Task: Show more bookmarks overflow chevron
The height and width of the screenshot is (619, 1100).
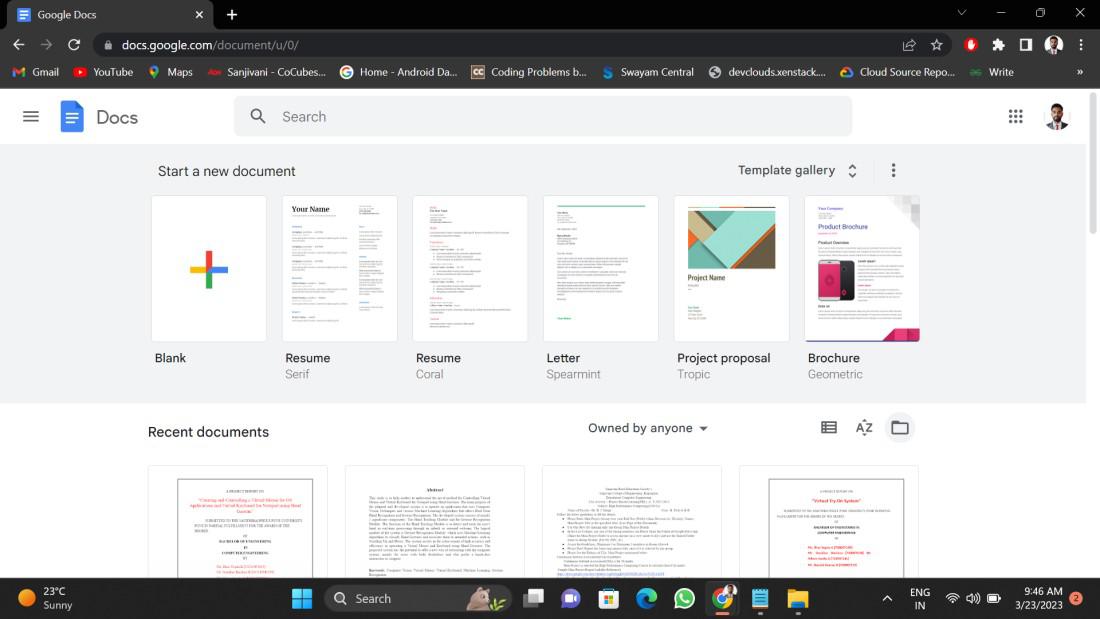Action: pos(1080,72)
